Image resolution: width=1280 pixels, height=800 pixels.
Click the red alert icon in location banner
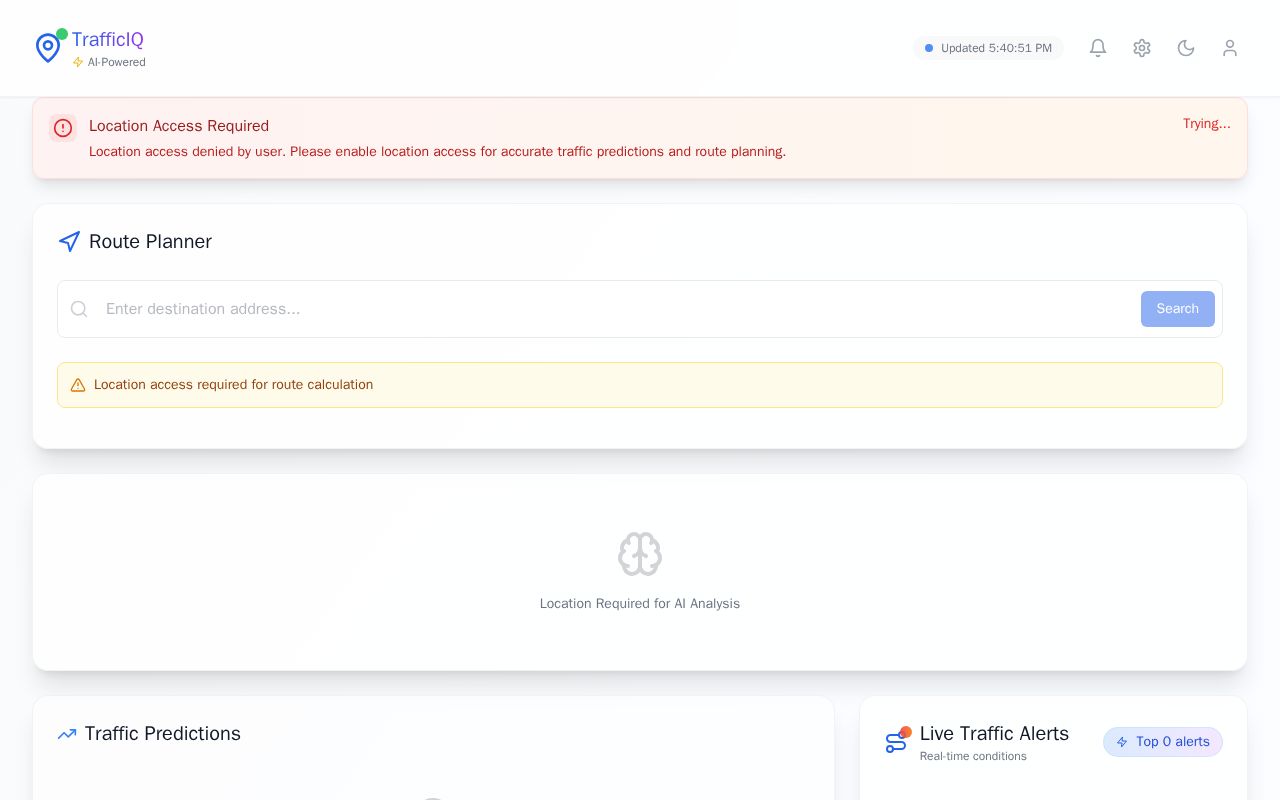pyautogui.click(x=63, y=128)
